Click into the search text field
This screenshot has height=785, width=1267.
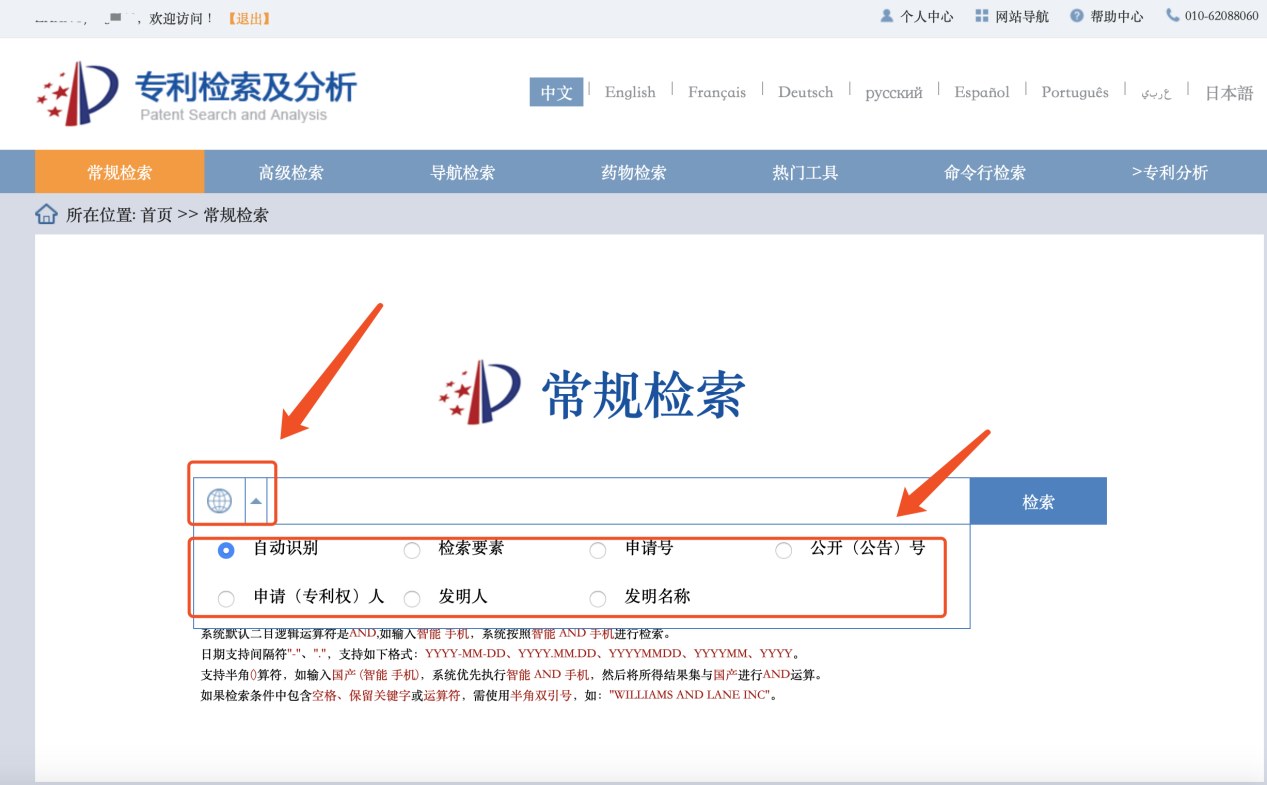tap(620, 501)
